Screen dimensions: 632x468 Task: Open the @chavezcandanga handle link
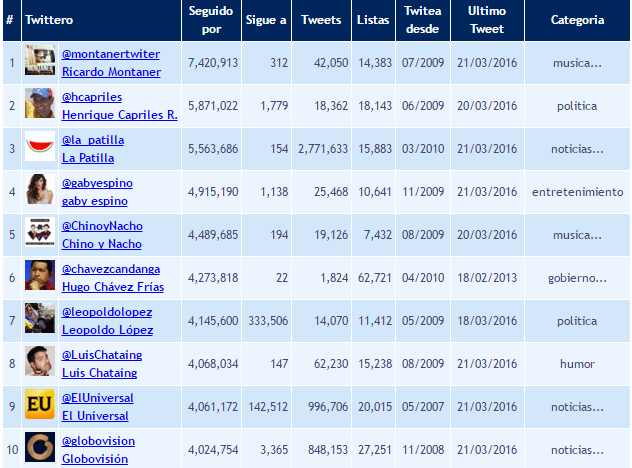(x=111, y=269)
